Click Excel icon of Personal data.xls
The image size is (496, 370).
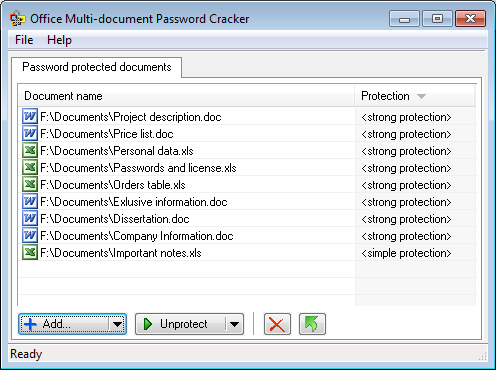pos(30,151)
